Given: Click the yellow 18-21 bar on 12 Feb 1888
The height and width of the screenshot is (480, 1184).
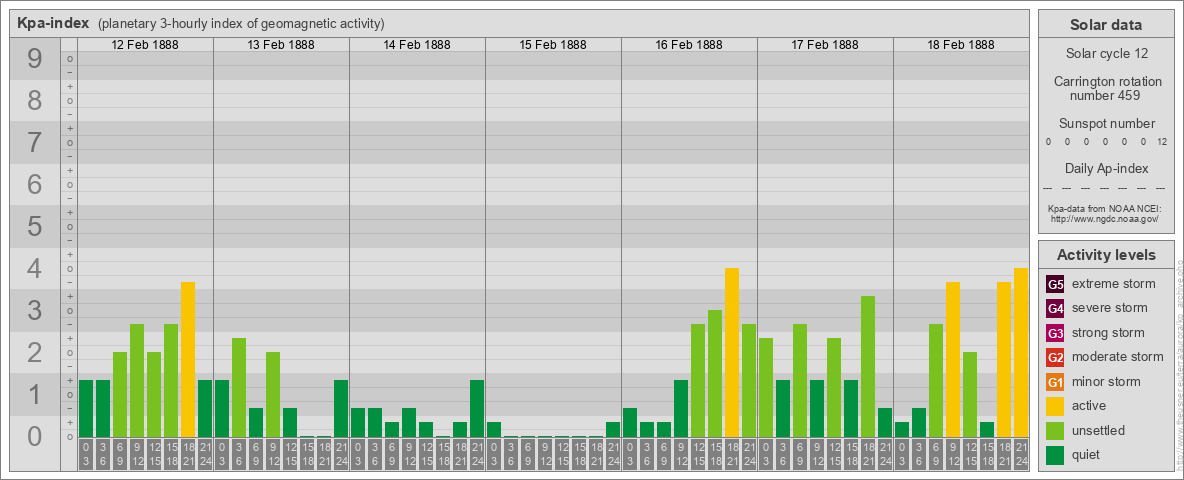Looking at the screenshot, I should [188, 359].
